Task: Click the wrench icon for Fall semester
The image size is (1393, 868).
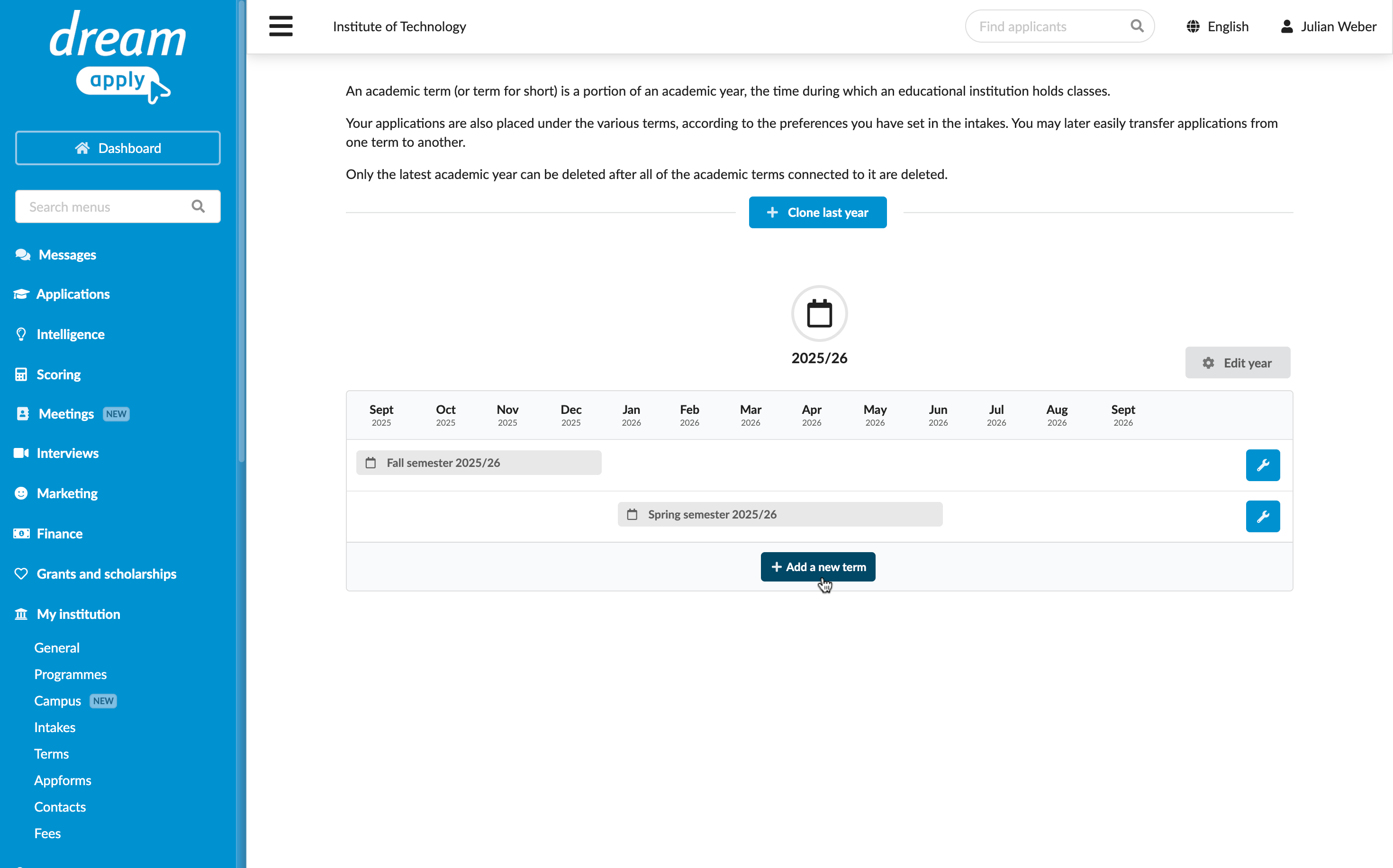Action: [1263, 465]
